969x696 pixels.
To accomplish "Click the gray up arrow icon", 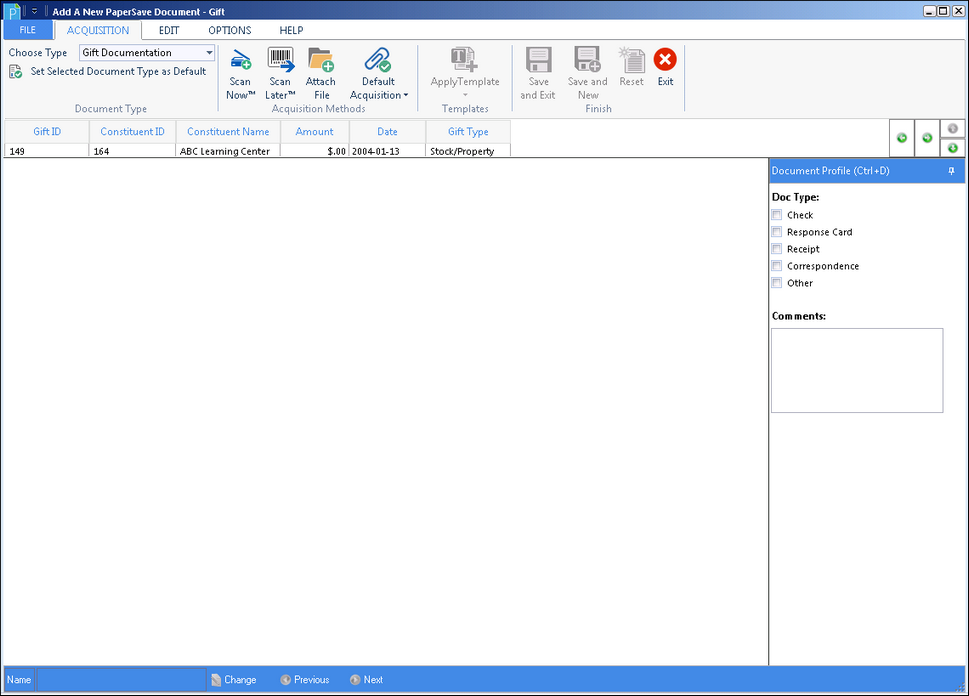I will click(952, 129).
